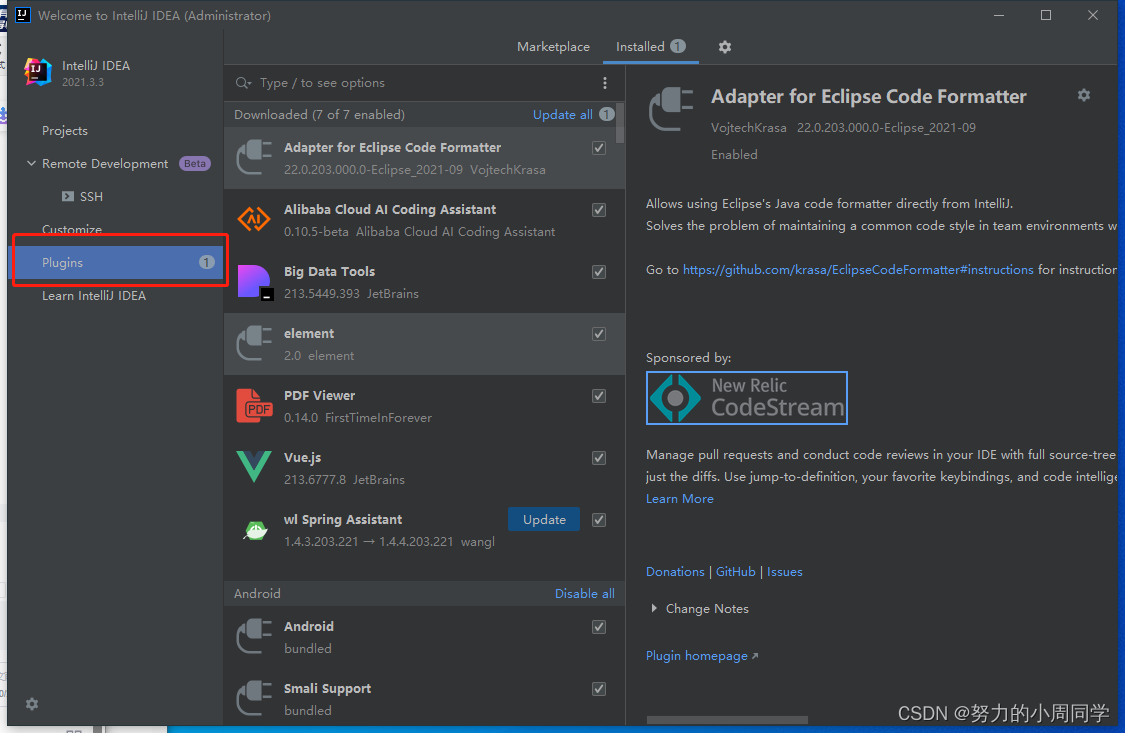1125x733 pixels.
Task: Toggle the Big Data Tools checkbox
Action: [x=598, y=272]
